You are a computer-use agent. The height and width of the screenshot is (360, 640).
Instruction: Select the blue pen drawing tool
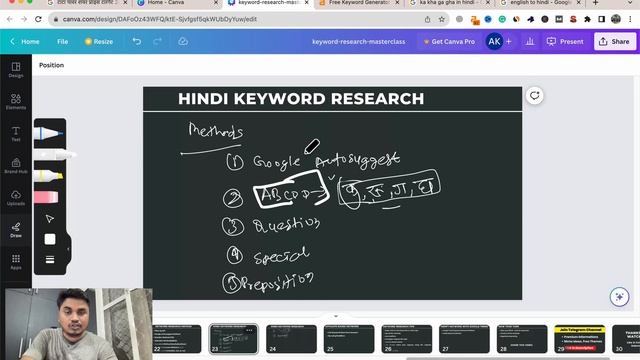(x=49, y=133)
